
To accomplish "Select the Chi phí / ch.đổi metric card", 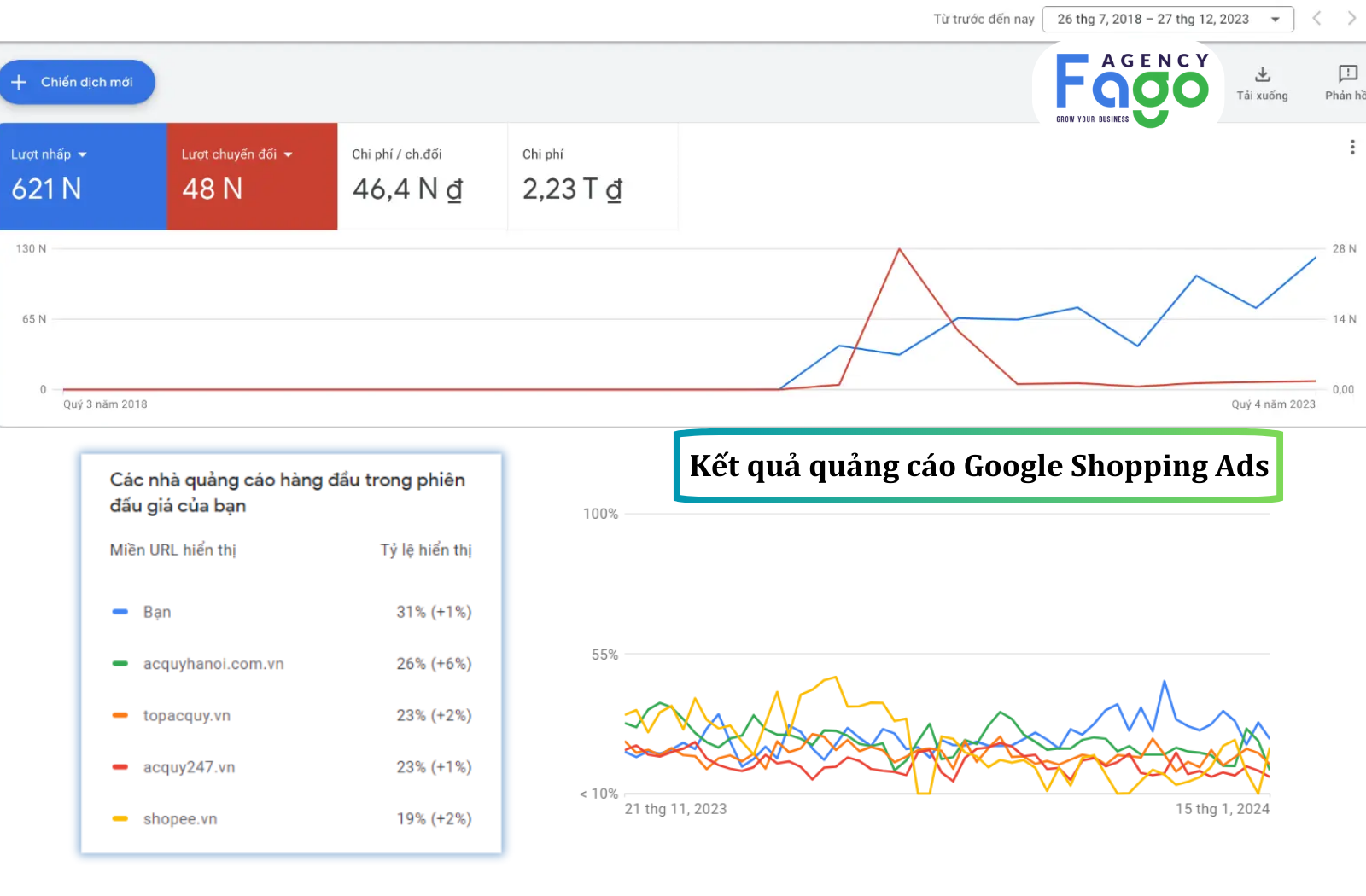I will point(422,177).
